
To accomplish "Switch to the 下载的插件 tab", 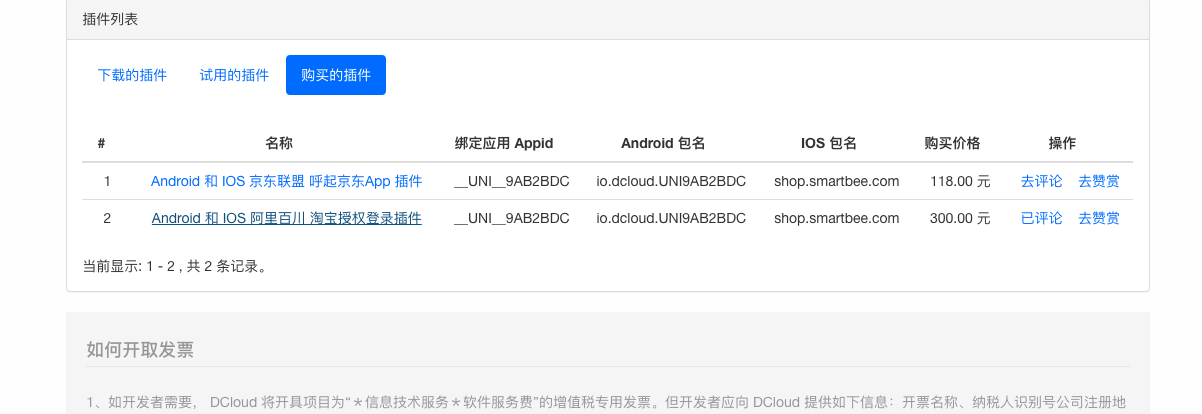I will (132, 75).
